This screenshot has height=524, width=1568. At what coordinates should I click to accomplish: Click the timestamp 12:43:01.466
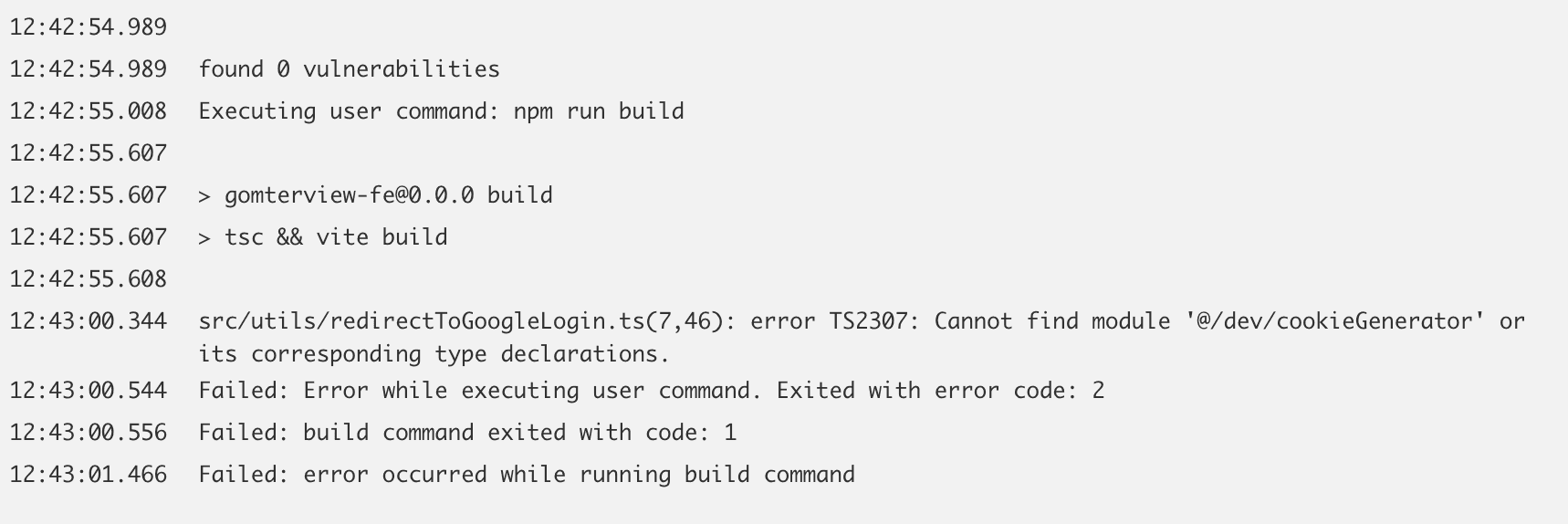click(x=89, y=475)
